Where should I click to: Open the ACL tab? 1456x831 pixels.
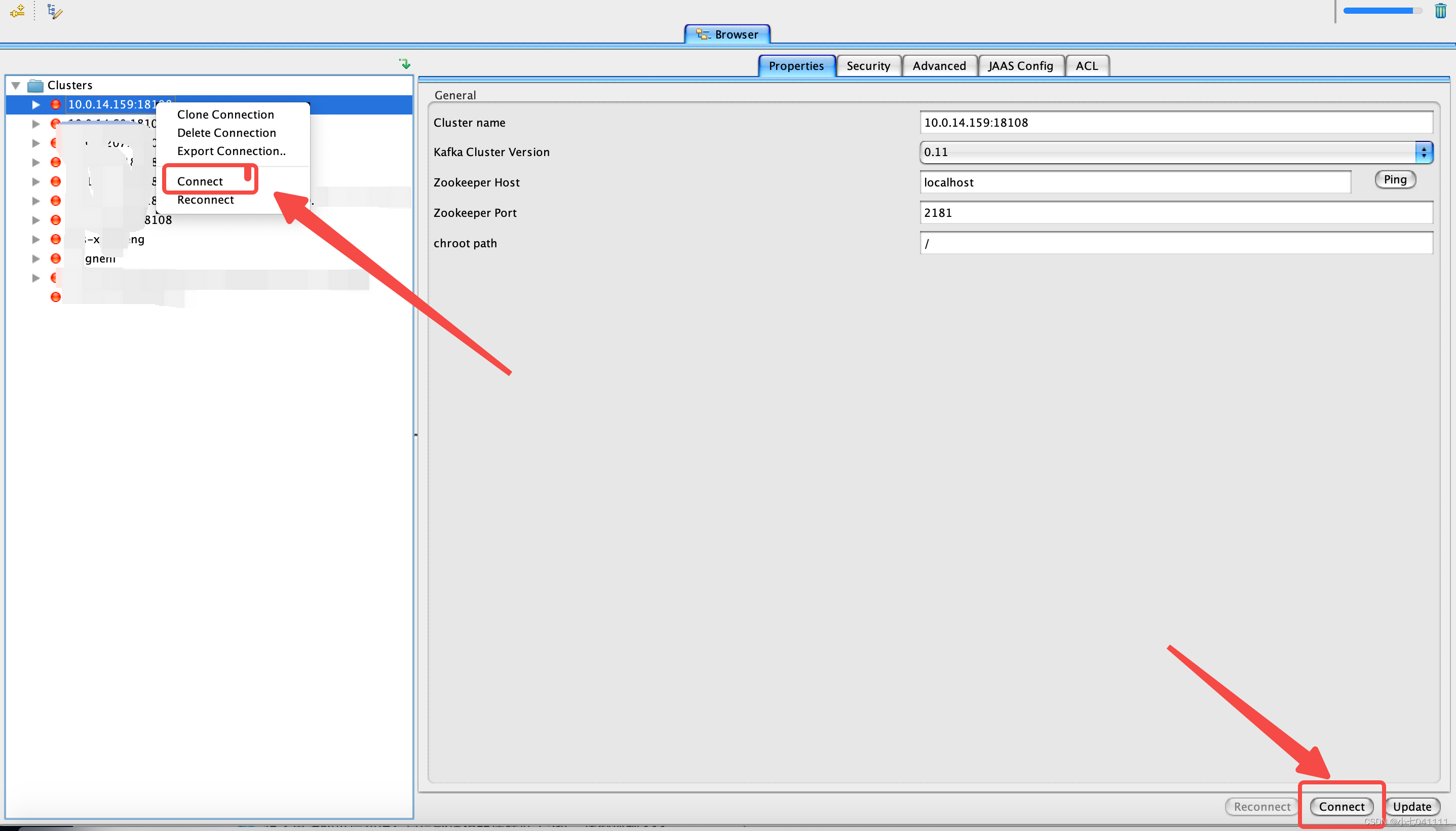point(1087,66)
